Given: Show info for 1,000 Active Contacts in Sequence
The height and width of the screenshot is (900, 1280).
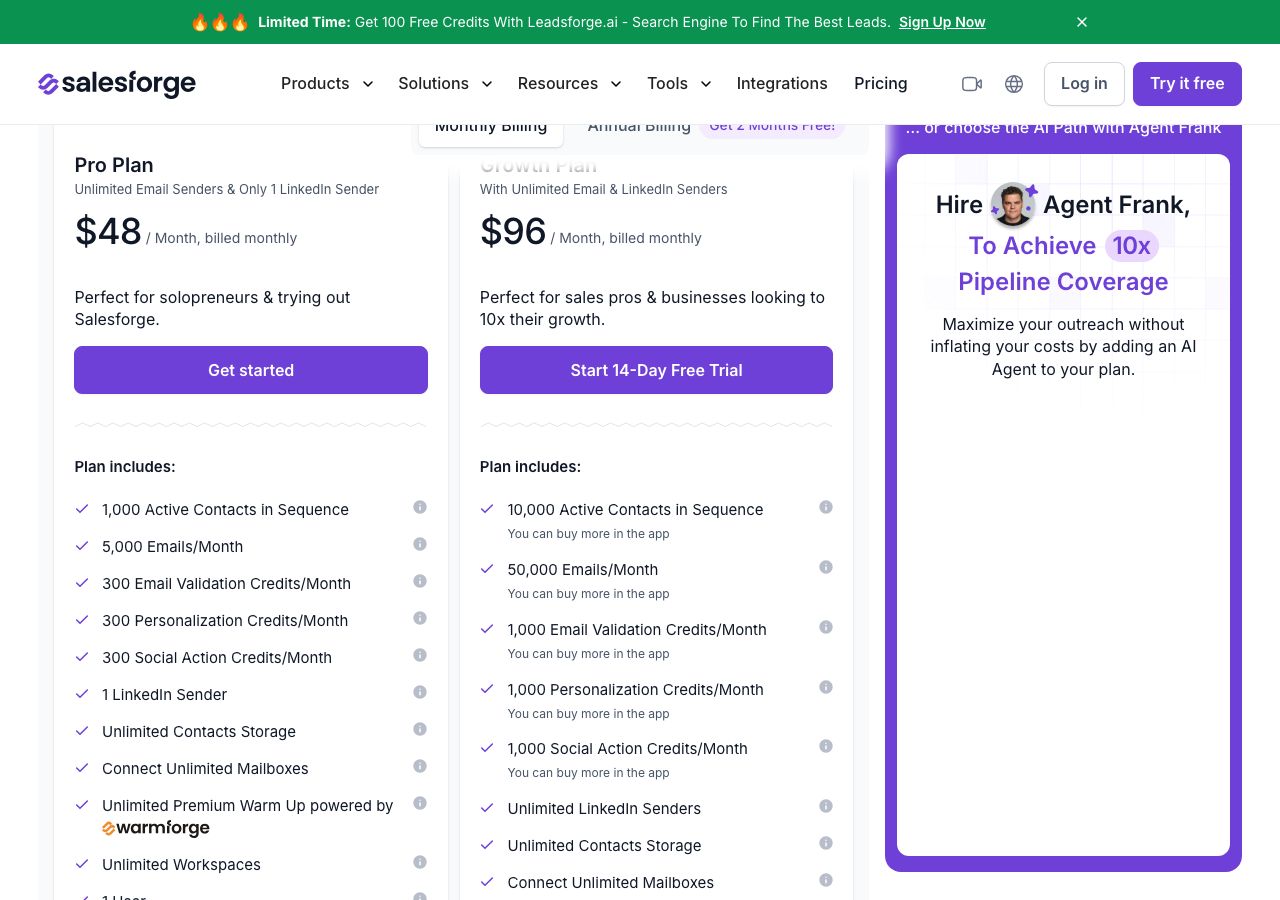Looking at the screenshot, I should tap(420, 507).
